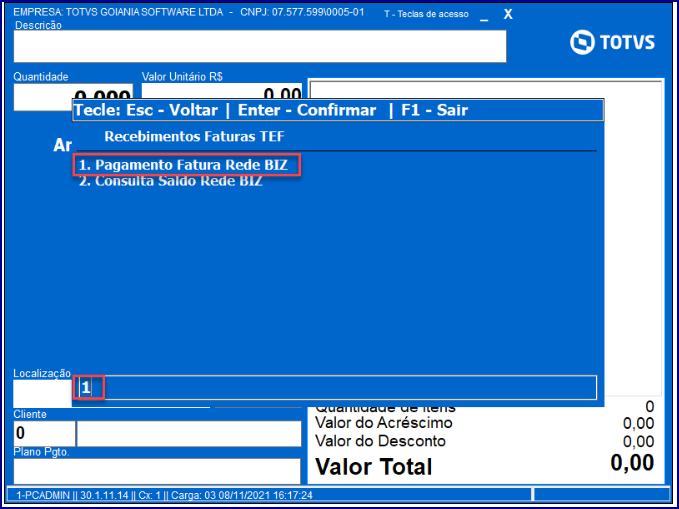
Task: Click the Recebimentos Faturas TEF title
Action: coord(194,136)
